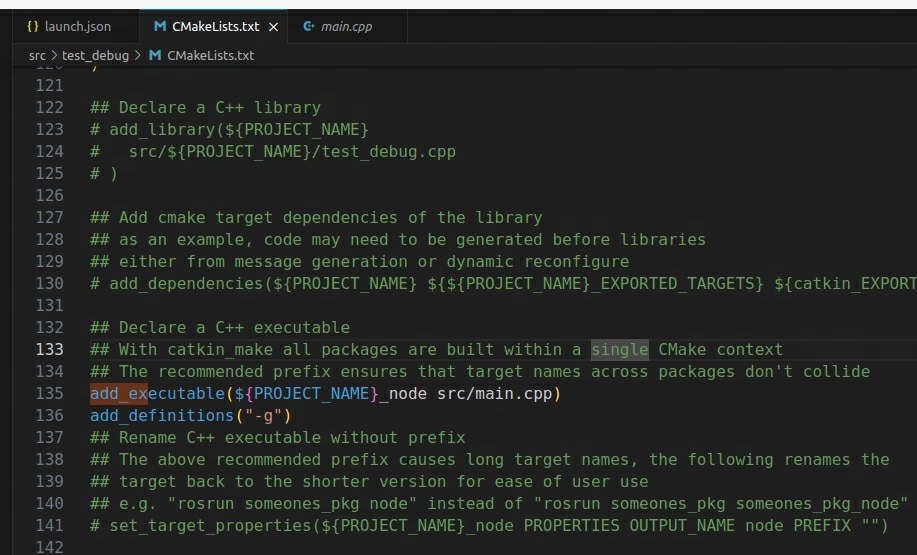Open the 'test_debug' breadcrumb folder

click(x=95, y=56)
